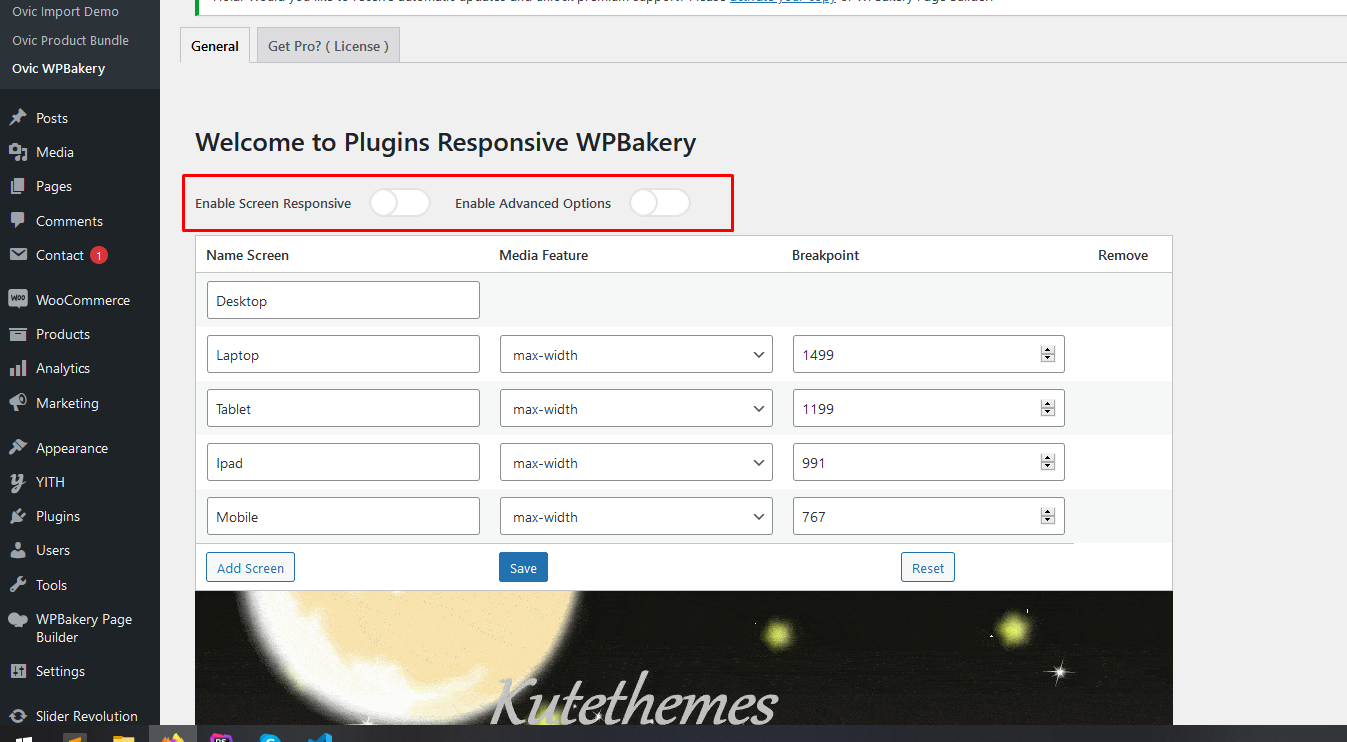Screen dimensions: 1347x742
Task: Click the "Enable Advanced Options" label
Action: [533, 203]
